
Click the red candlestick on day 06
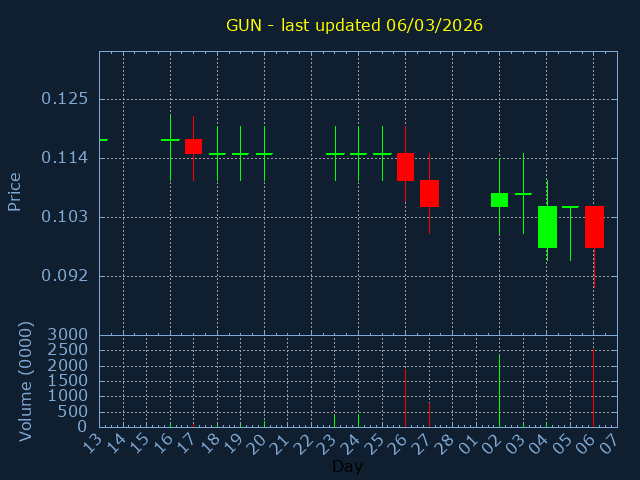(x=594, y=227)
